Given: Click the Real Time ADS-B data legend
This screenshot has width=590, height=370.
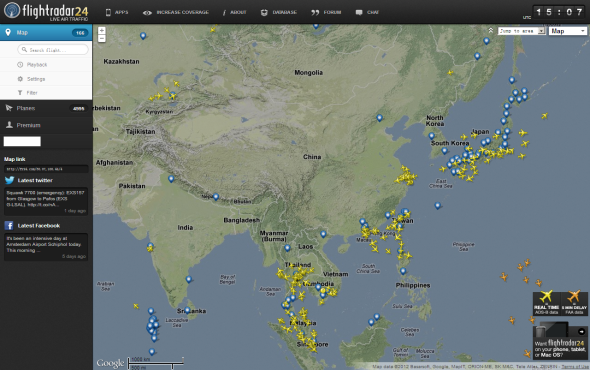Looking at the screenshot, I should point(546,303).
